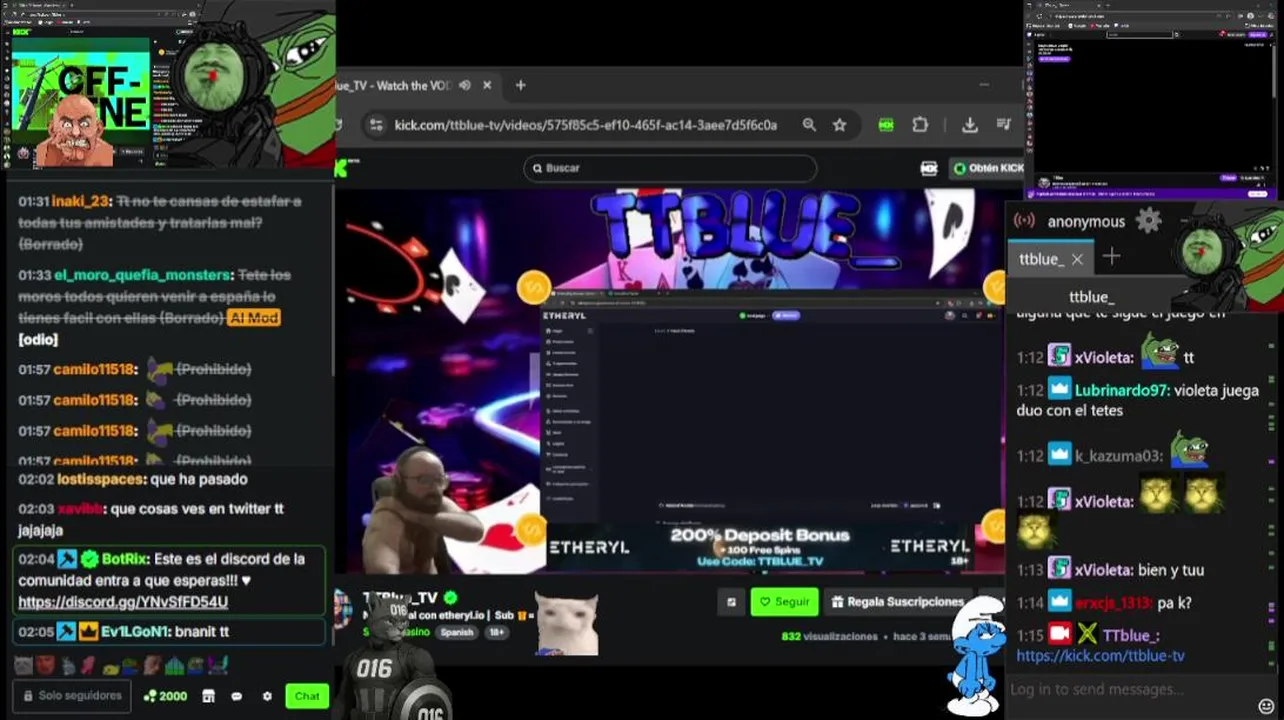Click the AI Mod badge

[x=254, y=318]
